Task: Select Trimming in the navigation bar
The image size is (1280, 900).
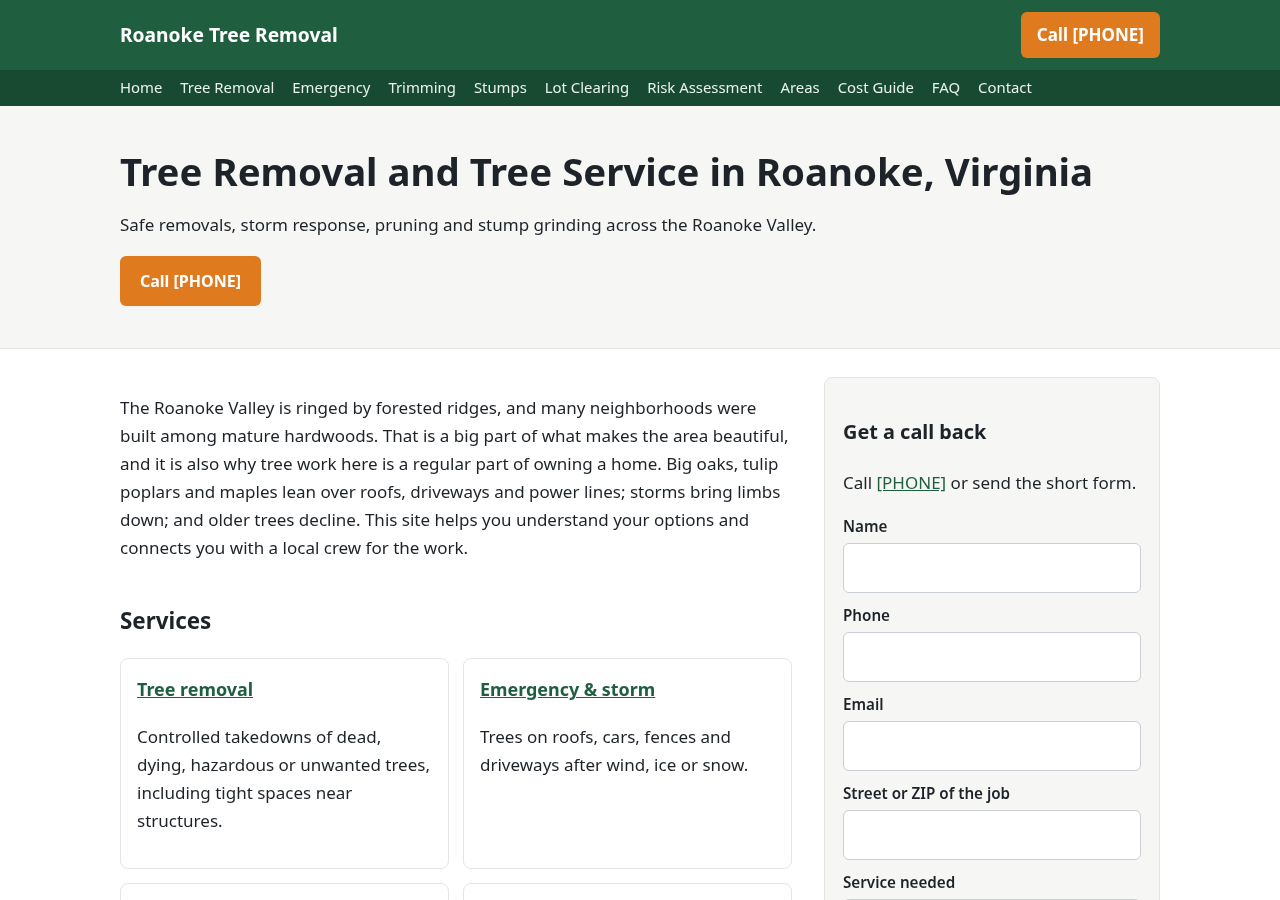Action: click(x=422, y=88)
